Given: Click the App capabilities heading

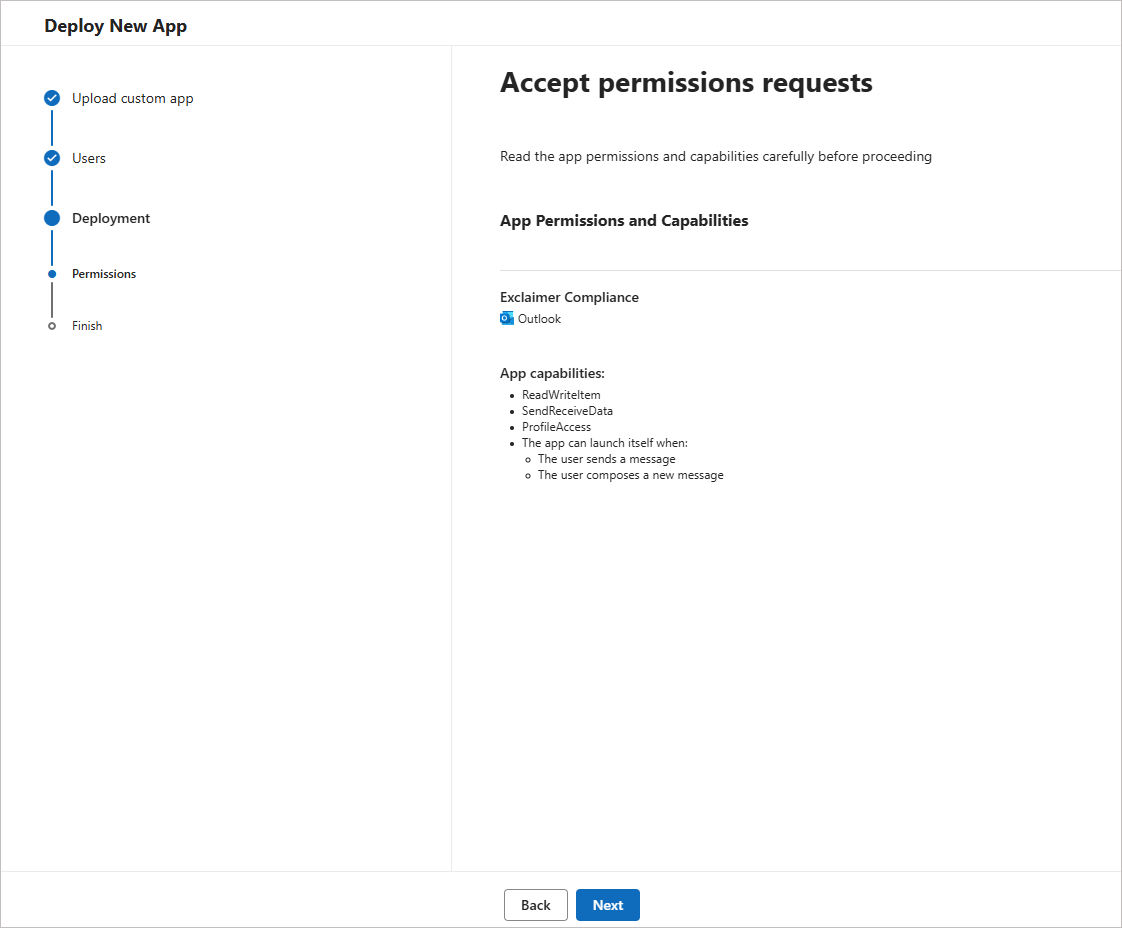Looking at the screenshot, I should coord(552,373).
